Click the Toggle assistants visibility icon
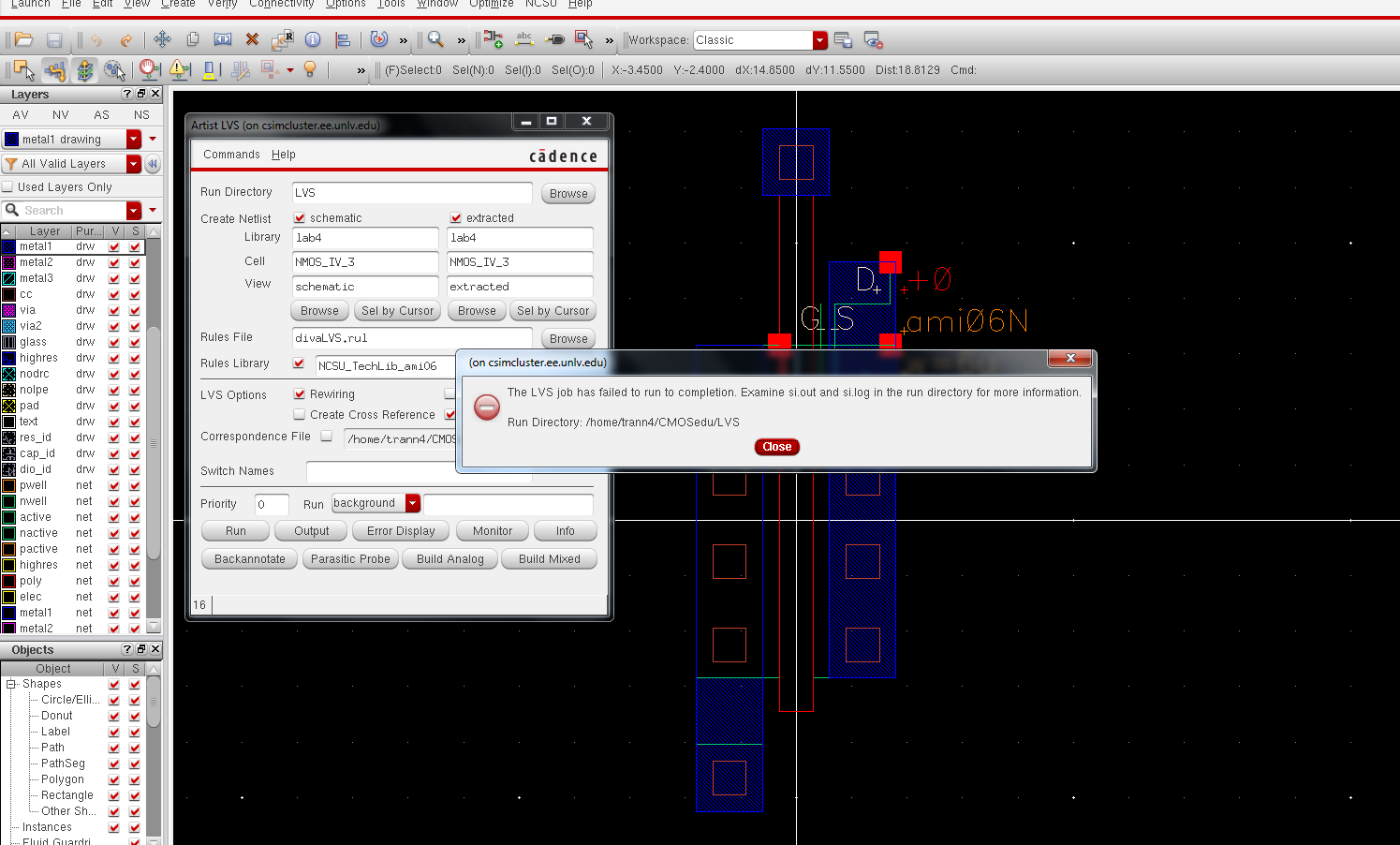The width and height of the screenshot is (1400, 845). 873,40
